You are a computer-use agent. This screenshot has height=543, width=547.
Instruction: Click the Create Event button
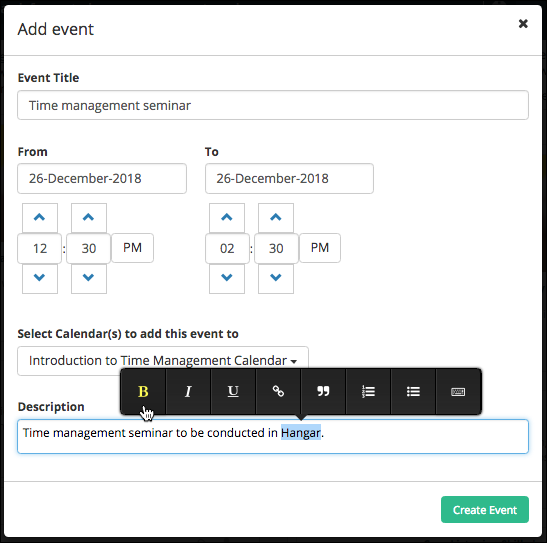485,510
